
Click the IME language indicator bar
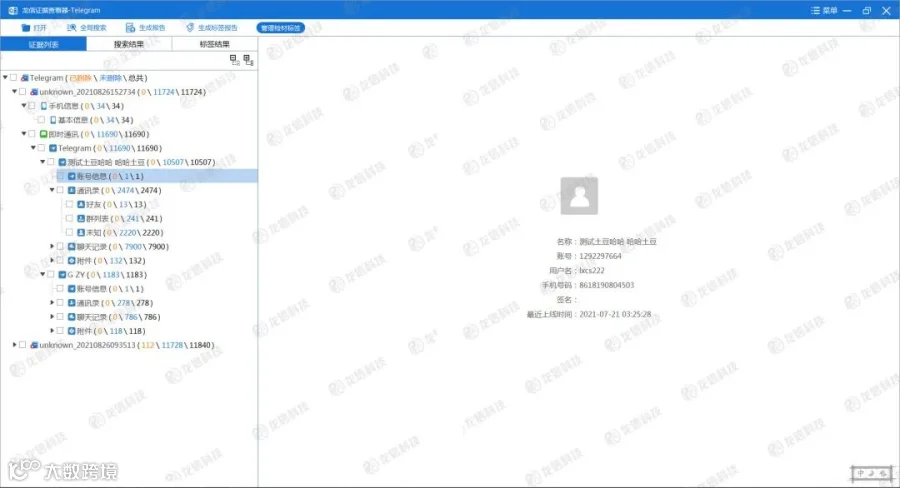pos(871,473)
